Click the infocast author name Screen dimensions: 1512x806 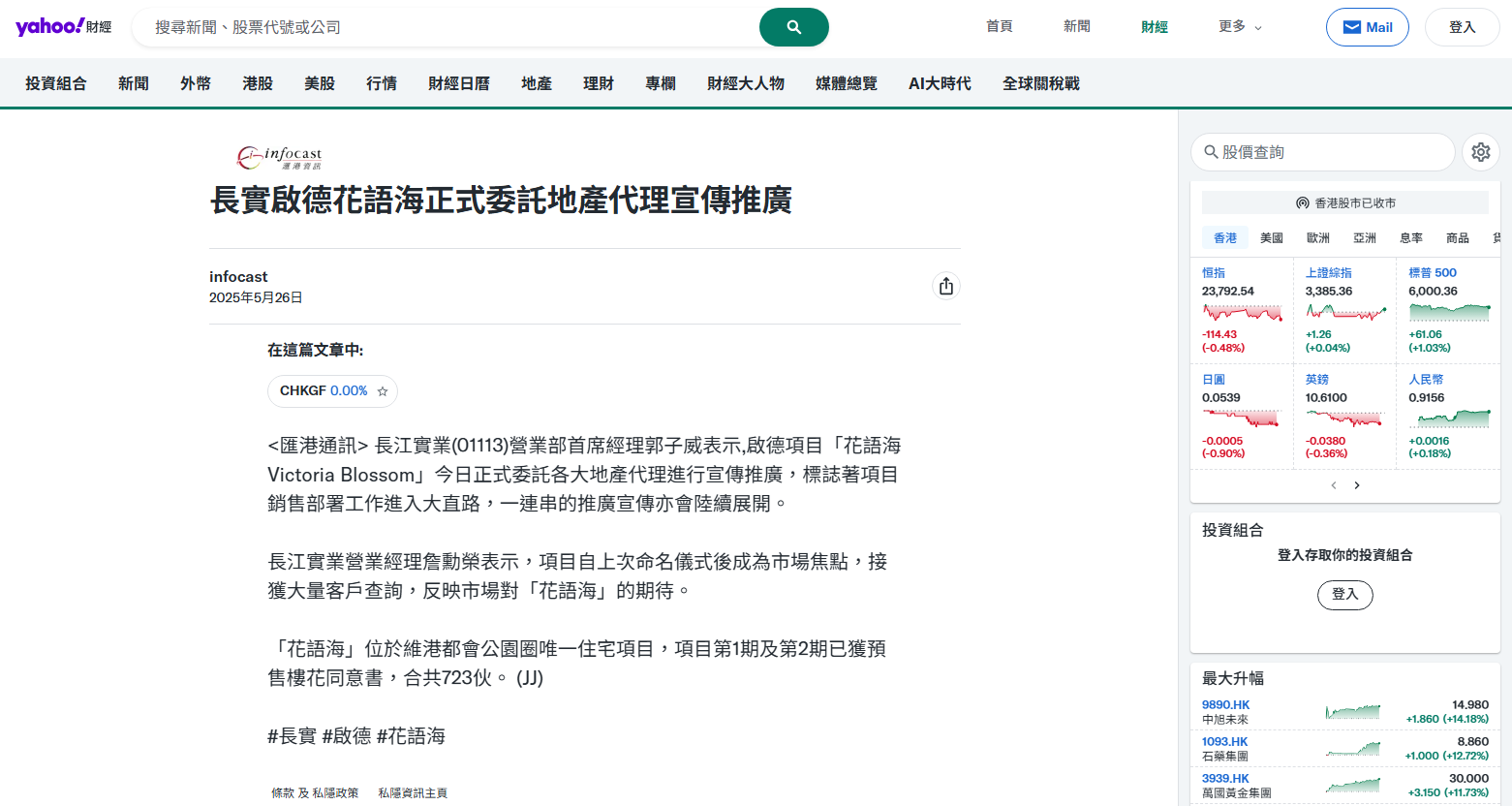click(x=238, y=277)
